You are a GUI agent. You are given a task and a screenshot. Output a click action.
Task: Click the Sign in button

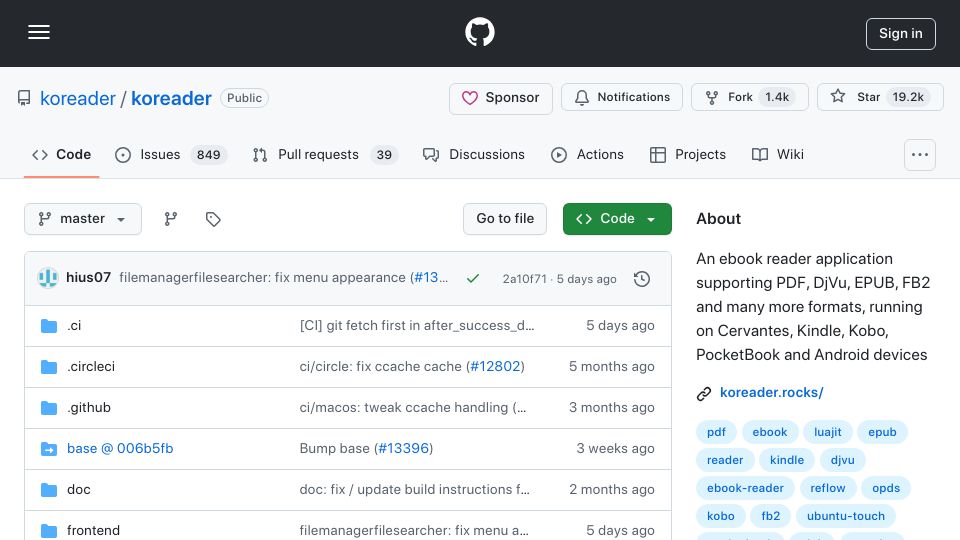(901, 34)
